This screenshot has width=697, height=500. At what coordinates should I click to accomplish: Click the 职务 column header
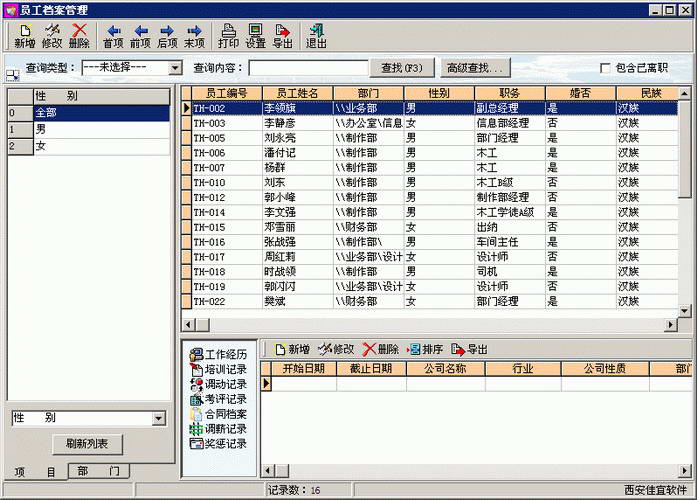[x=510, y=93]
